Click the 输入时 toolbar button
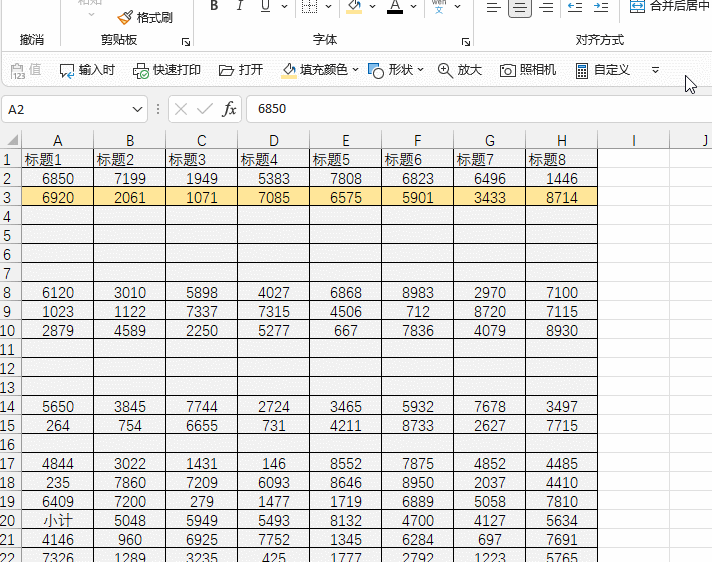Image resolution: width=712 pixels, height=562 pixels. [87, 70]
